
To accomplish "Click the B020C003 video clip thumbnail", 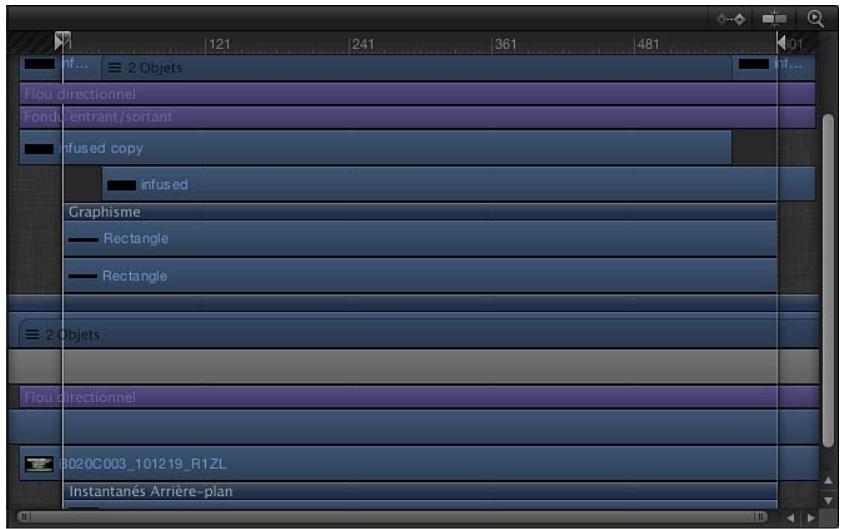I will point(39,464).
